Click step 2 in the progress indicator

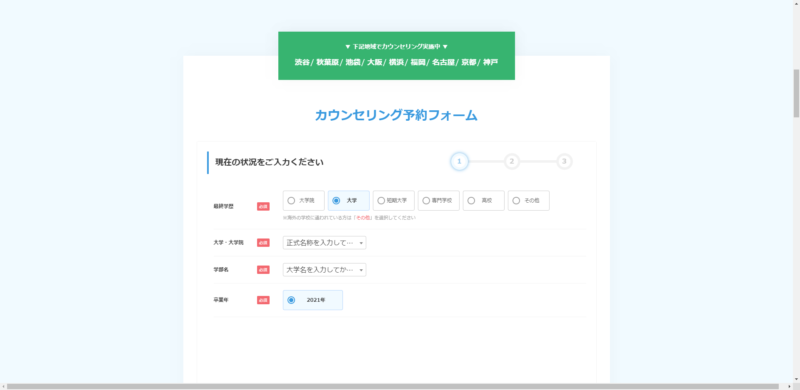(512, 161)
